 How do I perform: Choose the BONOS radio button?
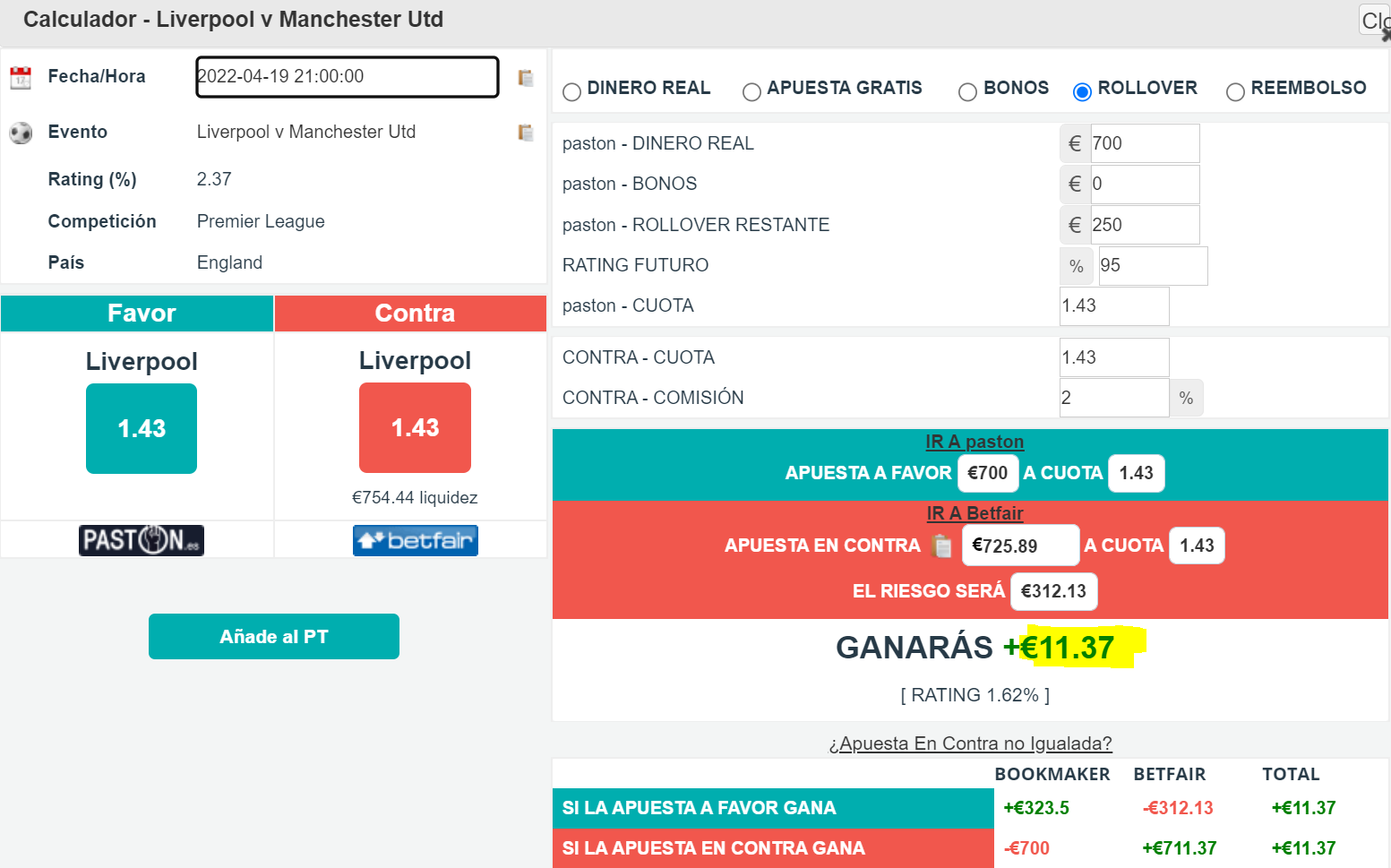967,91
